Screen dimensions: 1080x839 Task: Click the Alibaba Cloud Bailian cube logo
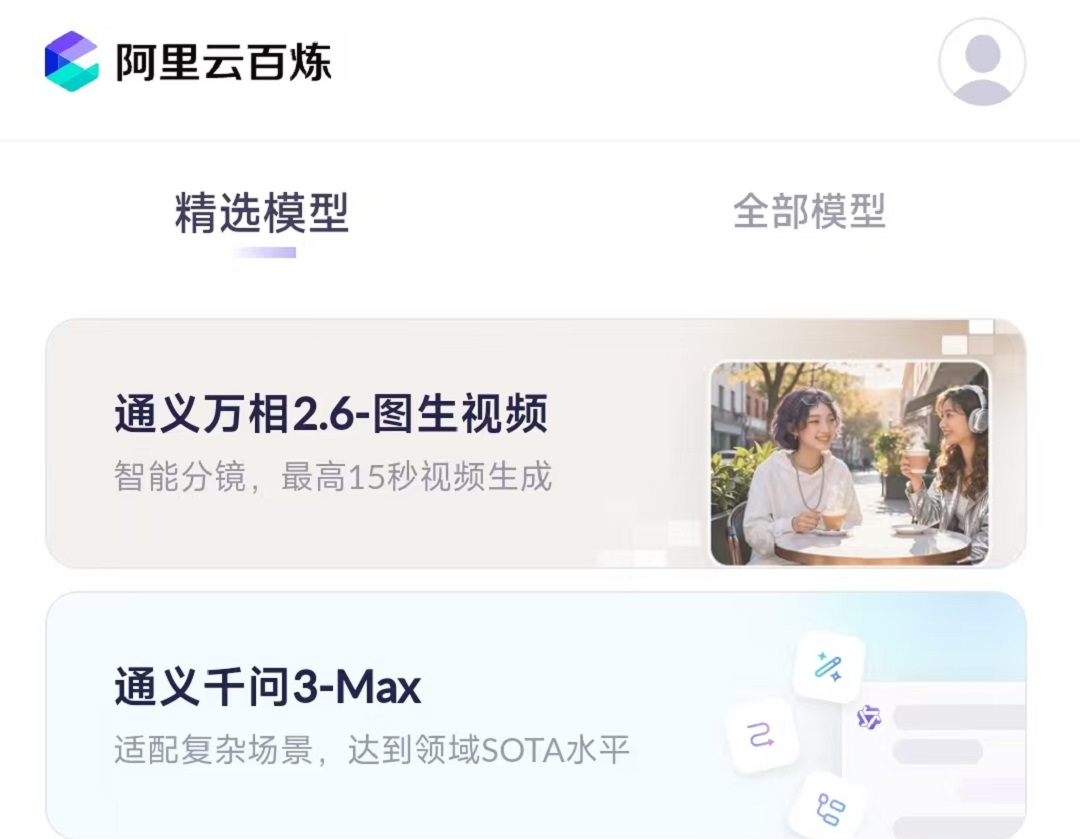(x=71, y=61)
